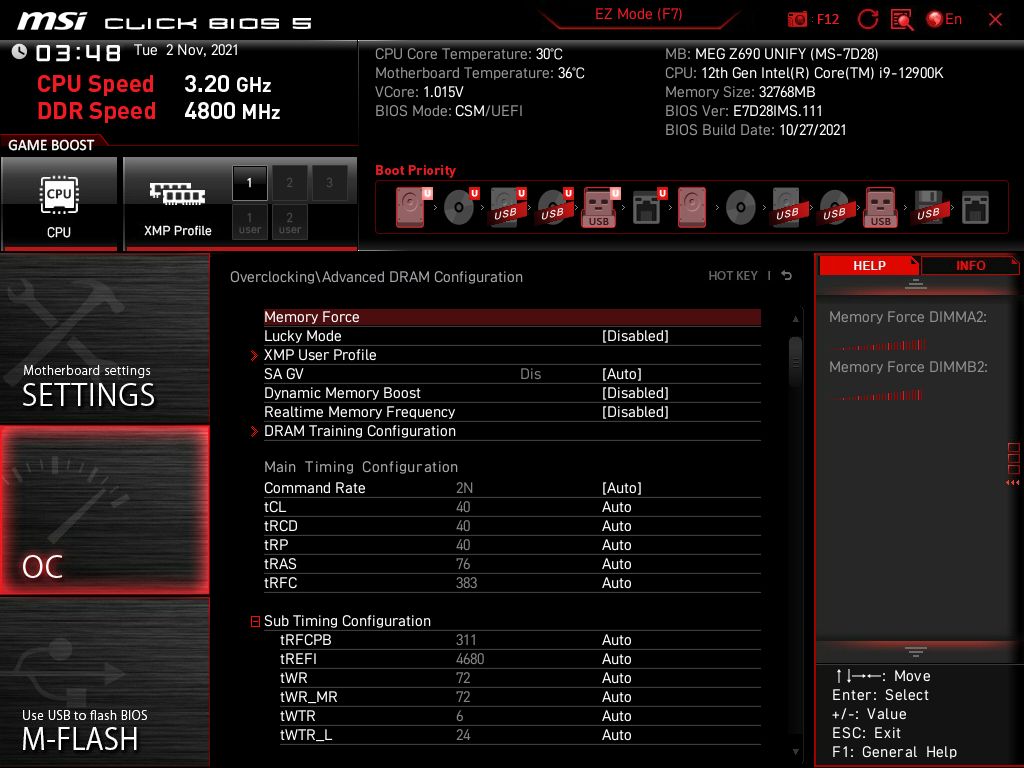Select XMP user profile 2
1024x768 pixels.
289,222
